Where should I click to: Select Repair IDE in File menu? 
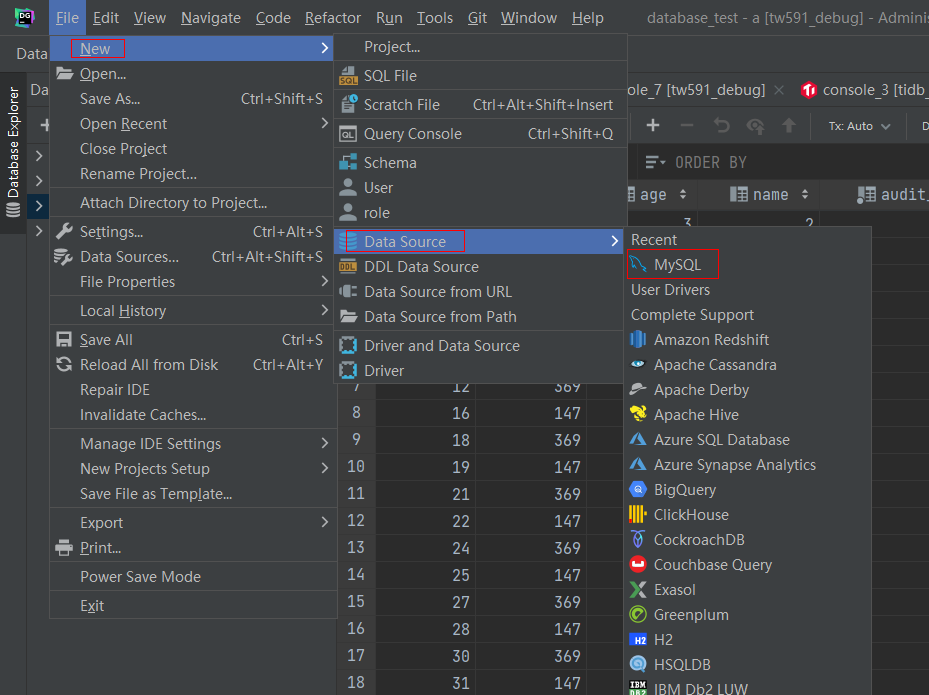tap(193, 390)
